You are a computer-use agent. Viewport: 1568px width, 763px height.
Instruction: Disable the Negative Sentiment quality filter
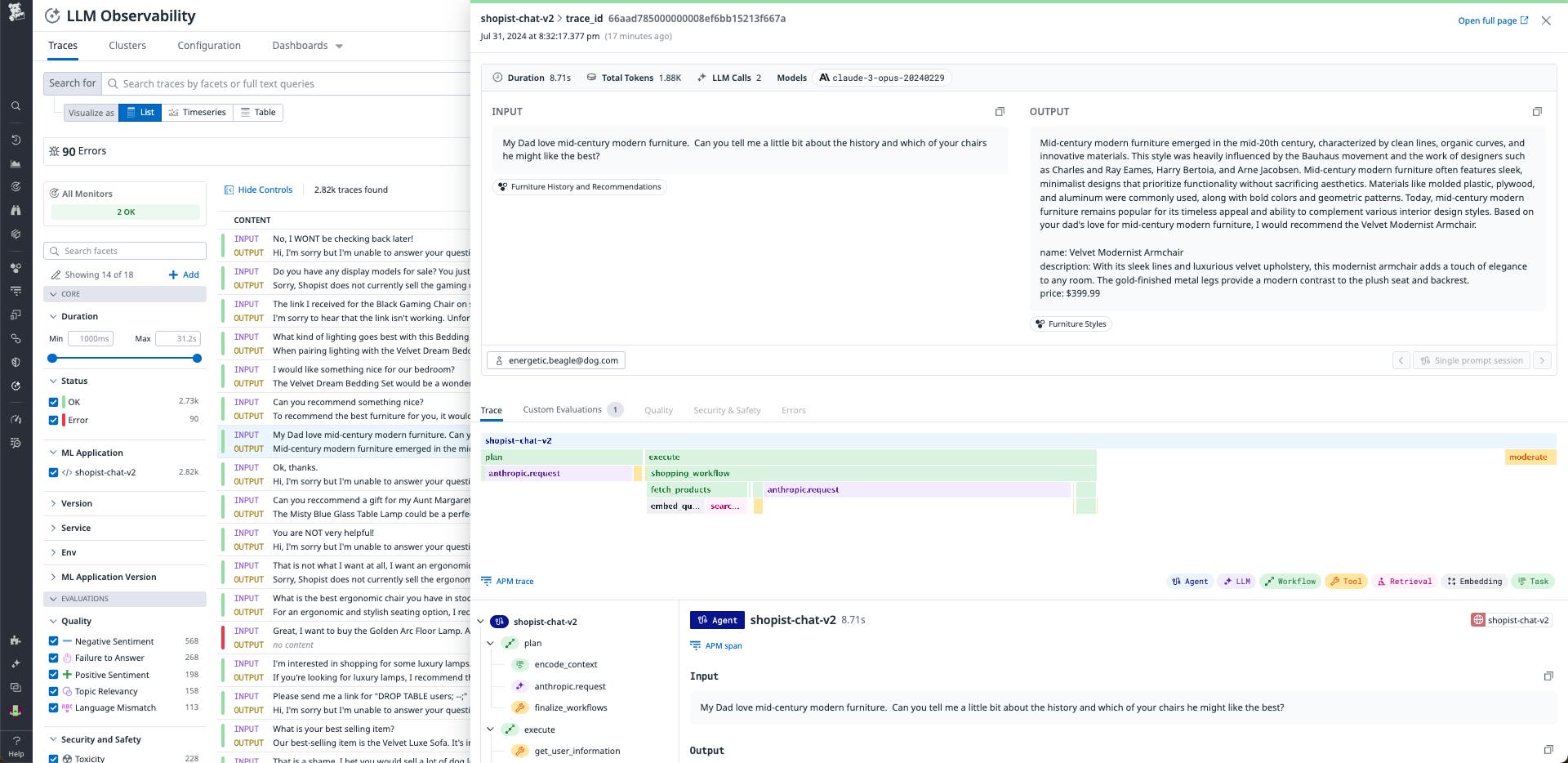pos(54,641)
